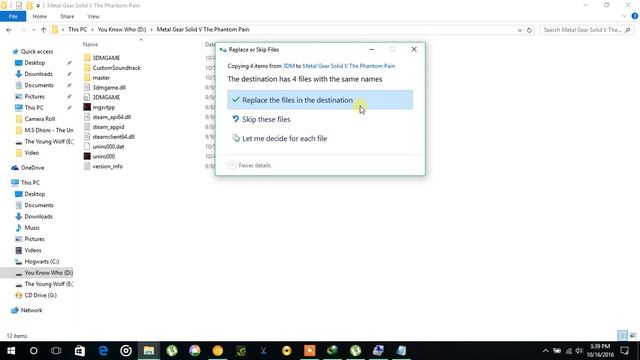Open the Windows Start menu

(11, 351)
